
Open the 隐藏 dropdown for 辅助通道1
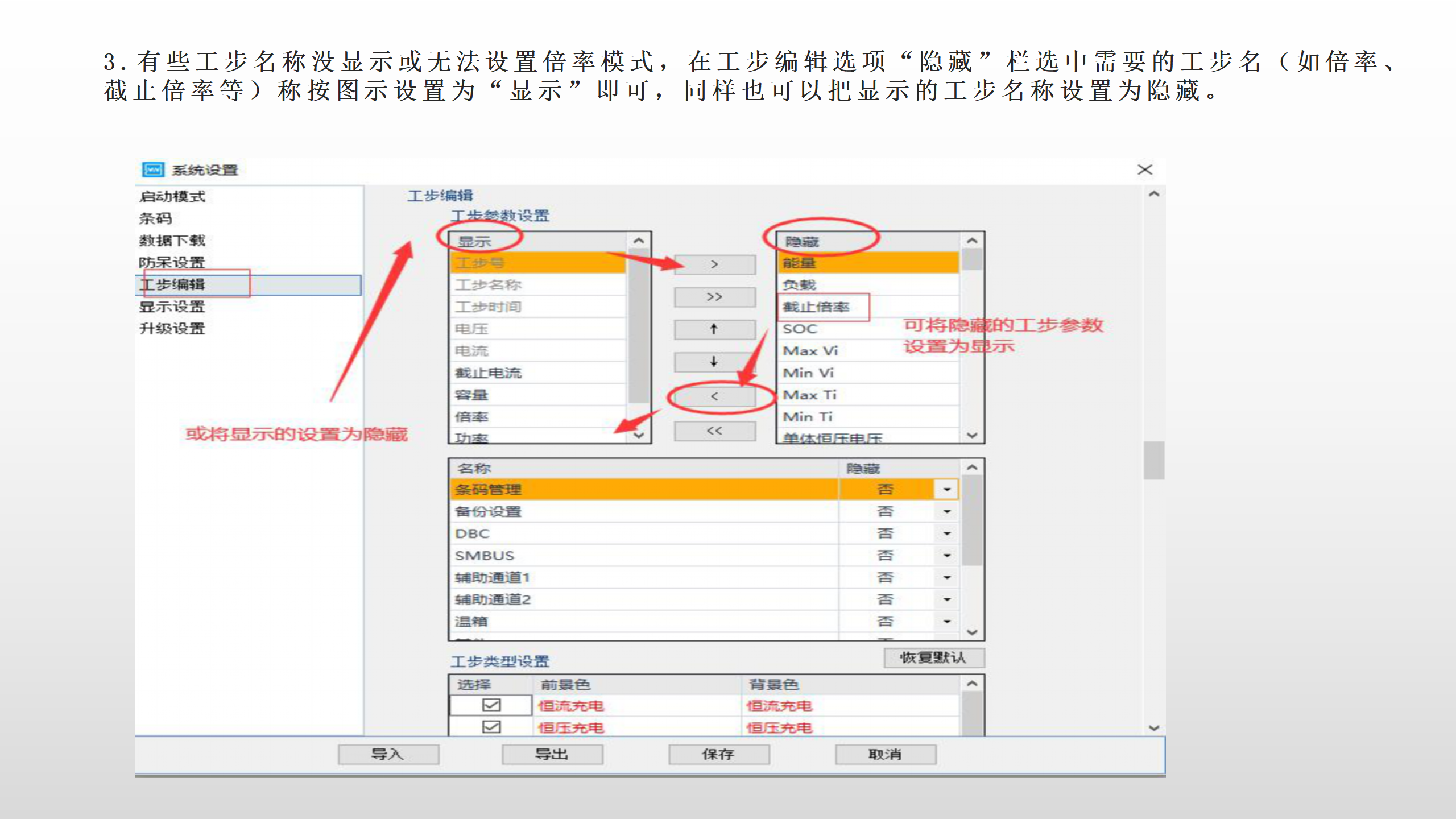coord(946,577)
